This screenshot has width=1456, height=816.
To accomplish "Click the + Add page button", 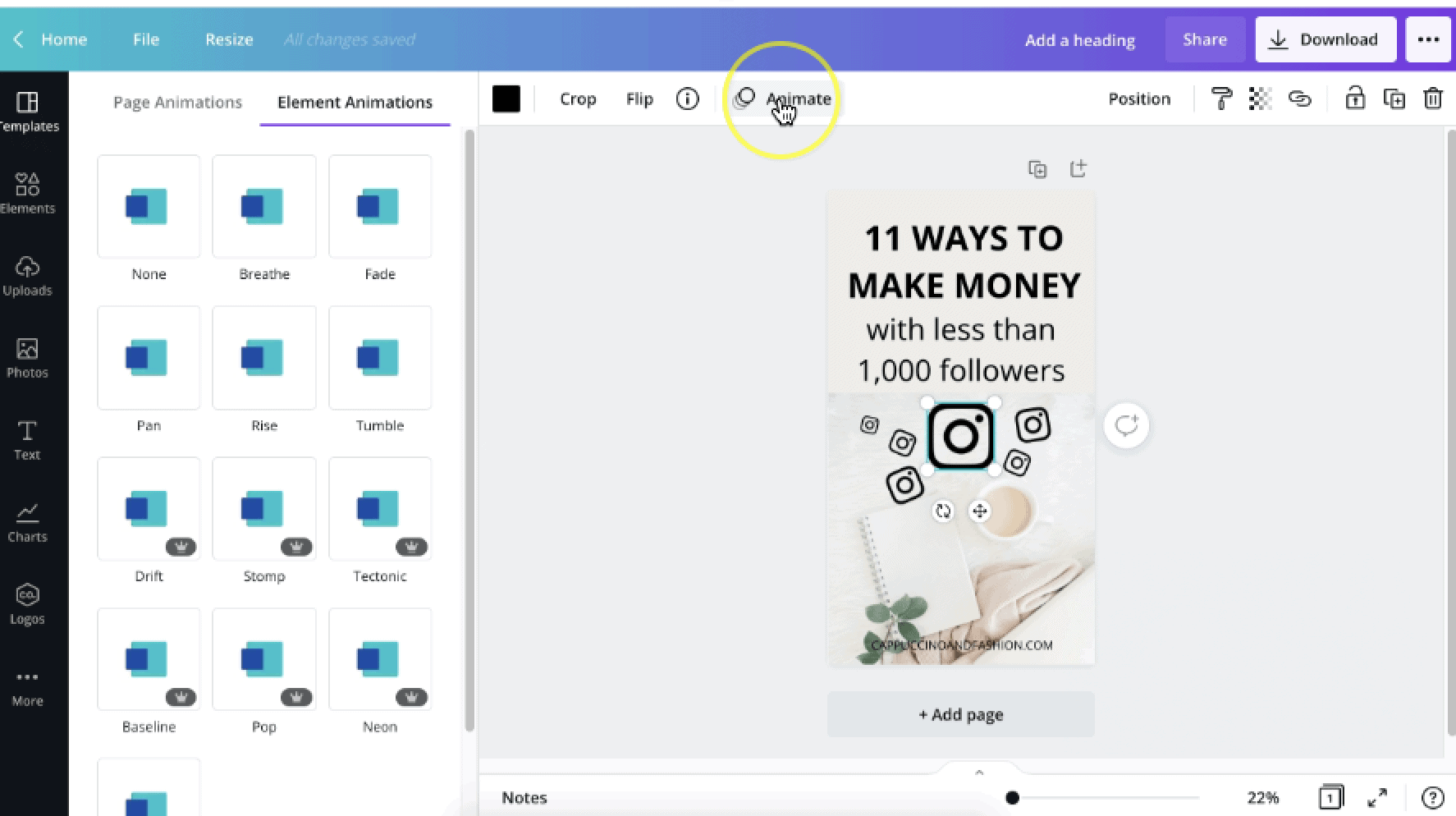I will [960, 714].
